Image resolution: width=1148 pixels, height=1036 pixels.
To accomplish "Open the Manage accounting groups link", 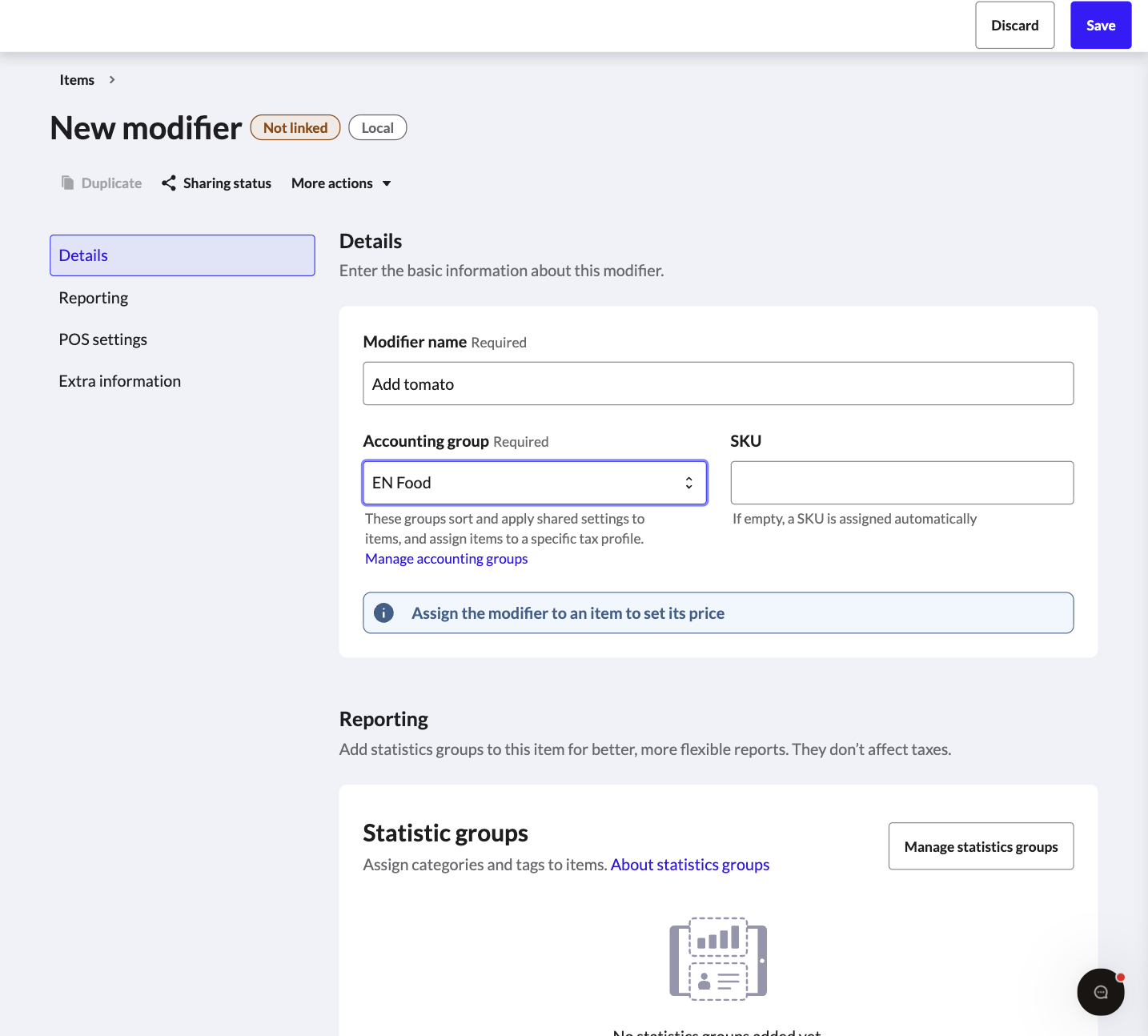I will pyautogui.click(x=447, y=559).
